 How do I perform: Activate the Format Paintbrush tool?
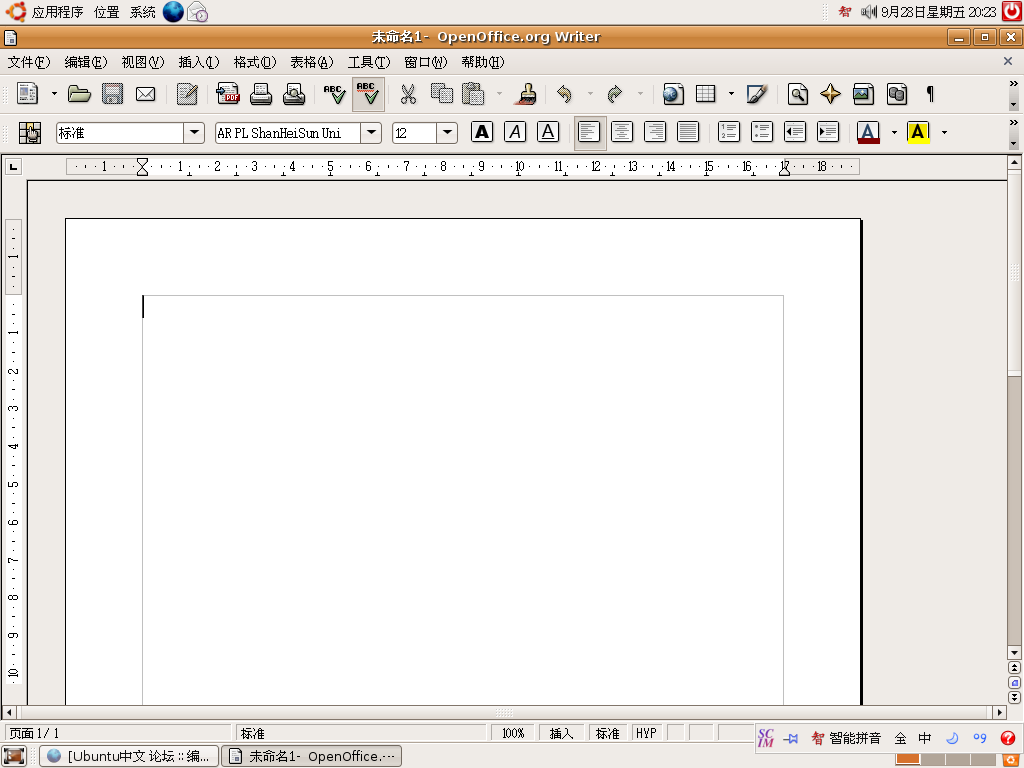(526, 94)
